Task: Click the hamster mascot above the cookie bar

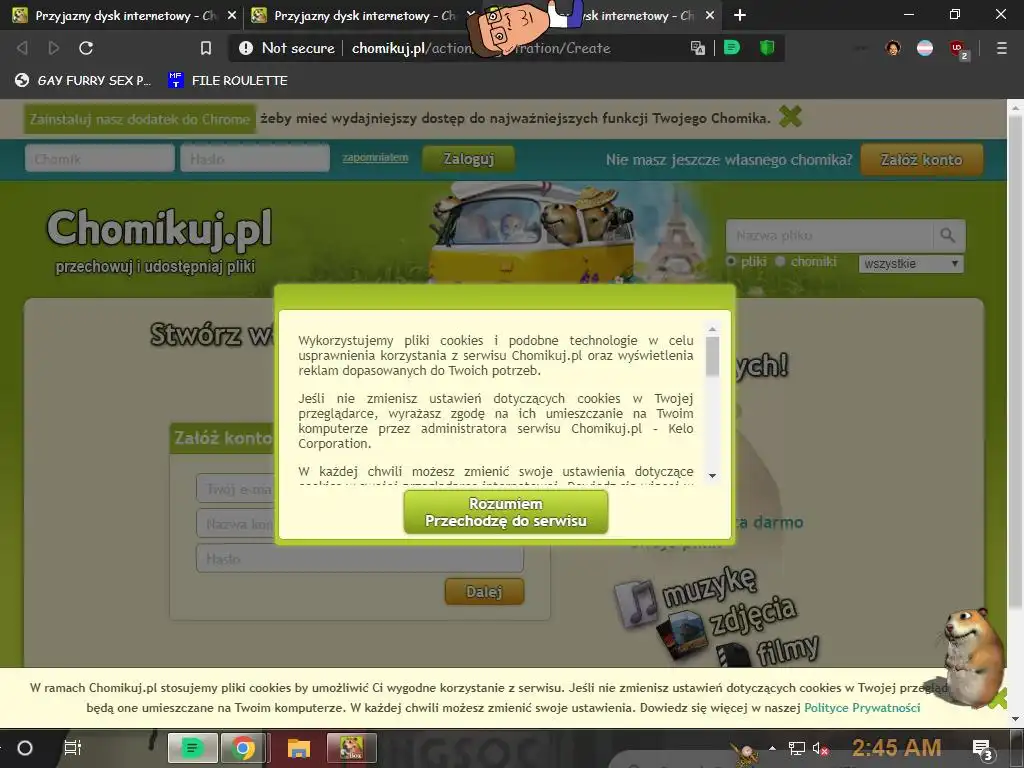Action: (974, 658)
